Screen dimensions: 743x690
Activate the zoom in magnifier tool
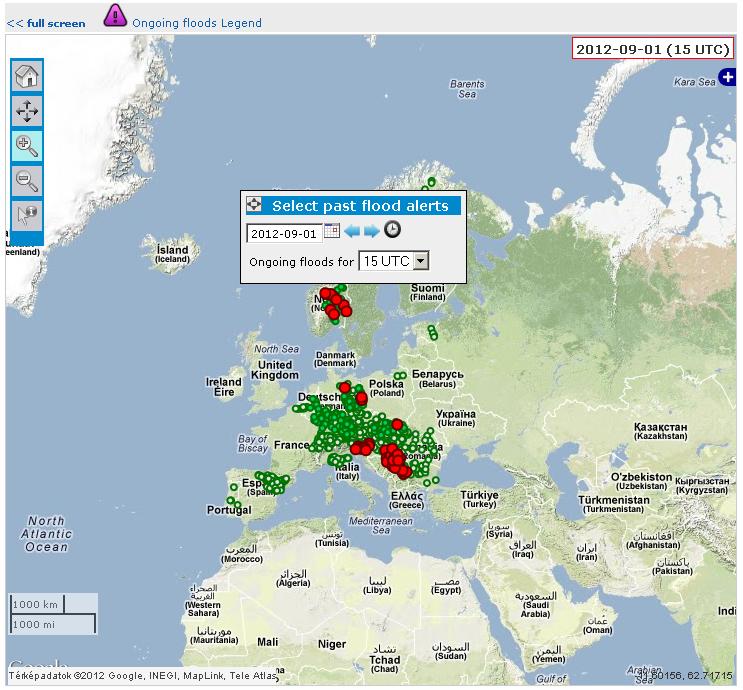point(27,146)
